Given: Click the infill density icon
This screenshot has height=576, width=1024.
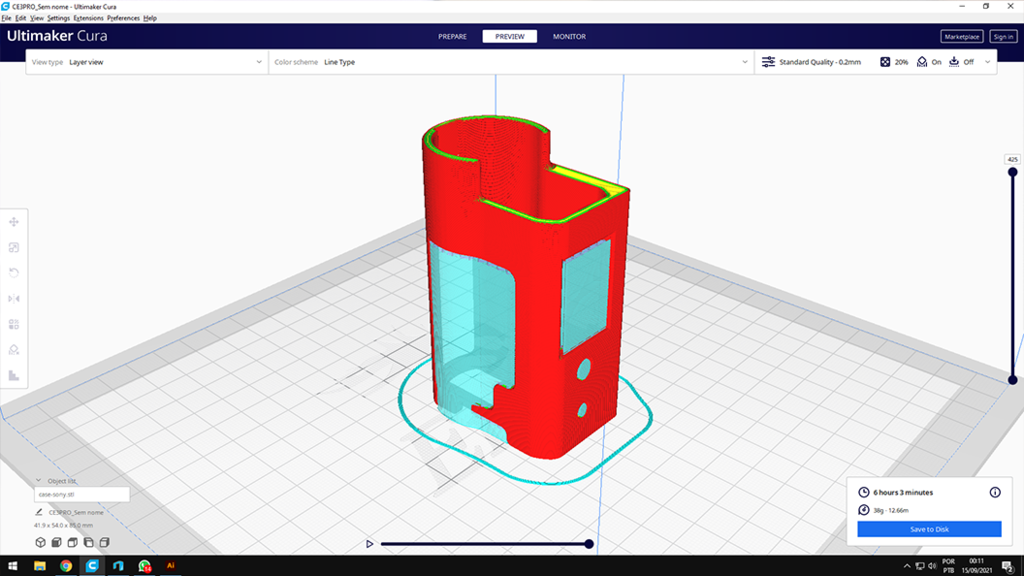Looking at the screenshot, I should tap(885, 61).
